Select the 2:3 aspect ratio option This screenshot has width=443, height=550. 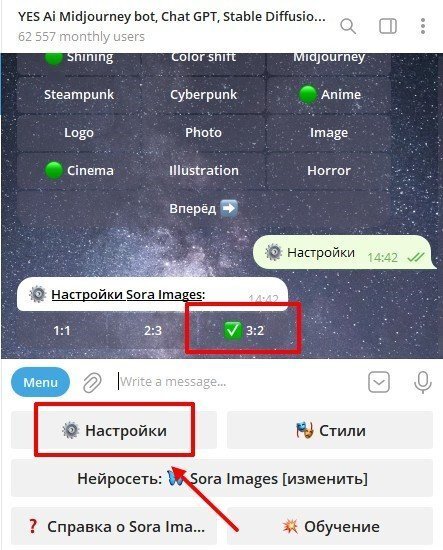153,330
